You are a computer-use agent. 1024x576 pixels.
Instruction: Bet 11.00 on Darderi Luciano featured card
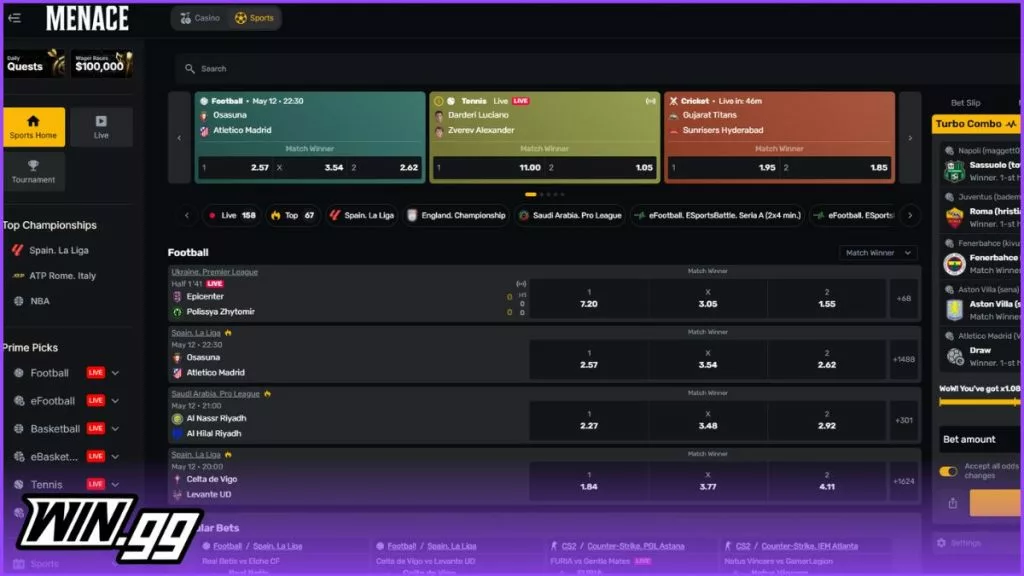(488, 168)
